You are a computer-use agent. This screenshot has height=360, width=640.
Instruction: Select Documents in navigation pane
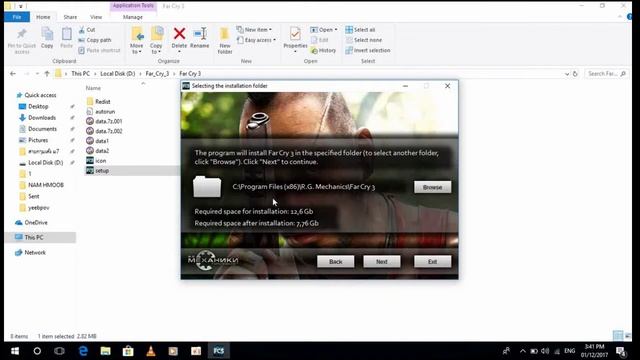42,129
